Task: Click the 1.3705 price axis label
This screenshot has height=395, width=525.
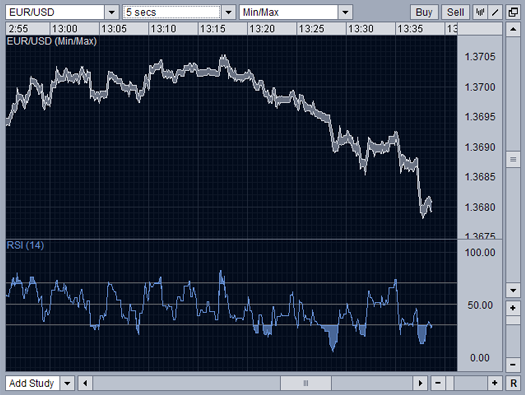Action: coord(480,57)
